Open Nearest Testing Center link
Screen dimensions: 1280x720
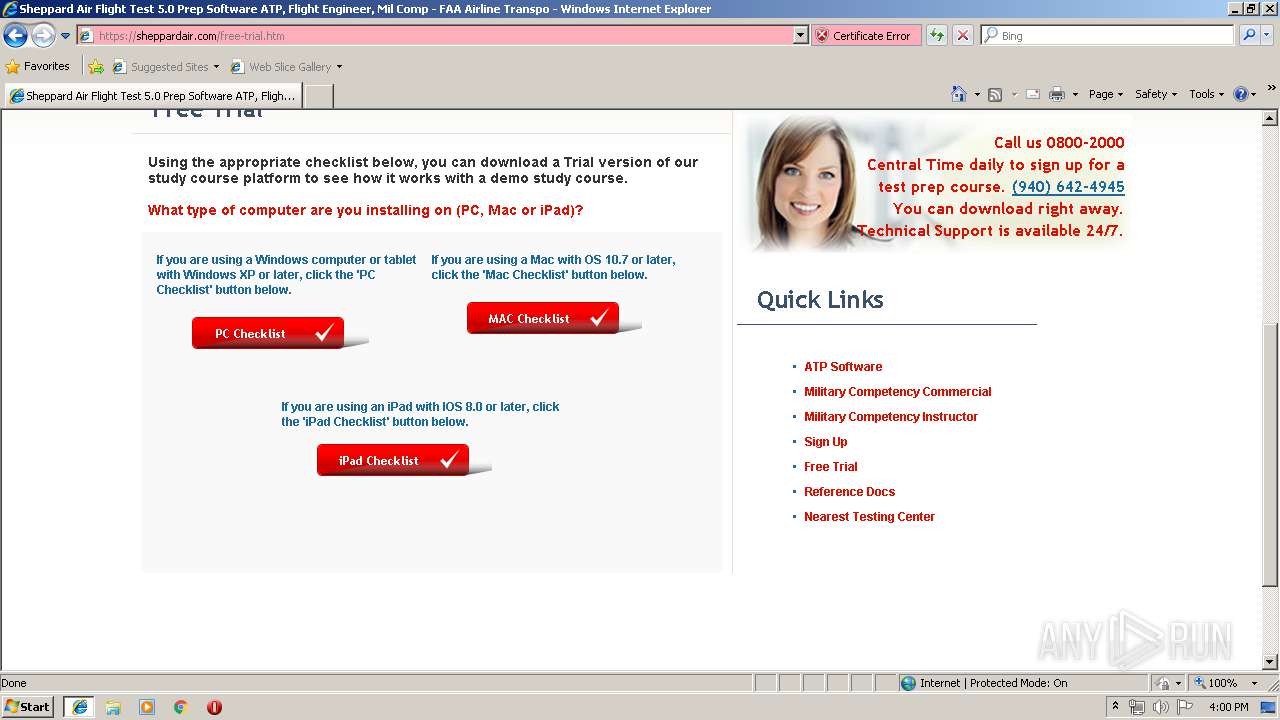[870, 517]
